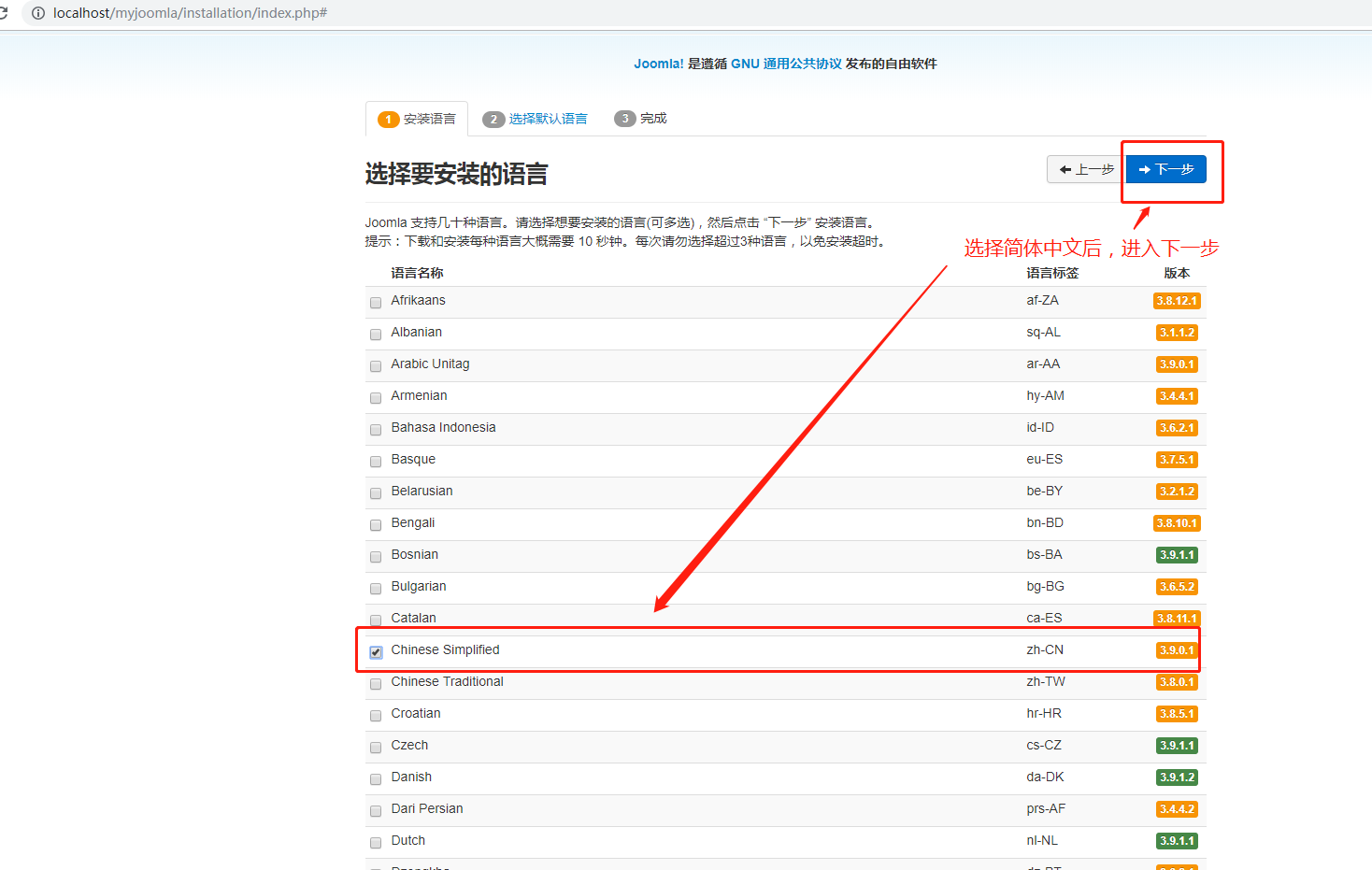Click the eu-ES language tag
The width and height of the screenshot is (1372, 870).
1044,459
